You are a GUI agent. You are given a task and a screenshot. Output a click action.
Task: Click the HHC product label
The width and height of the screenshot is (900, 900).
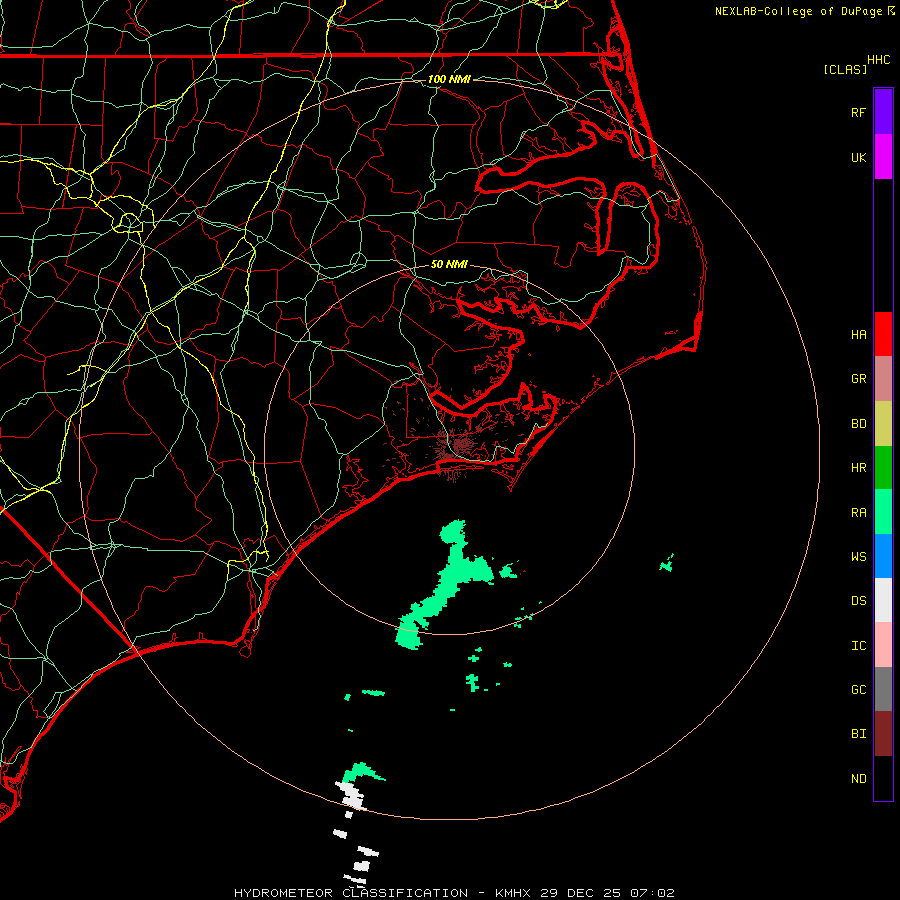tap(879, 60)
